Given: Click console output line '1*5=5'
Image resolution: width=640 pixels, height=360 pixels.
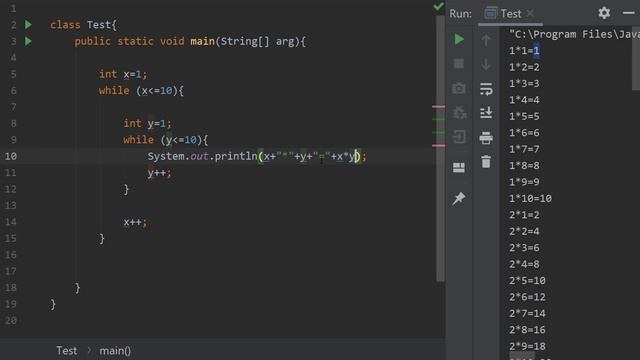Looking at the screenshot, I should (x=524, y=116).
